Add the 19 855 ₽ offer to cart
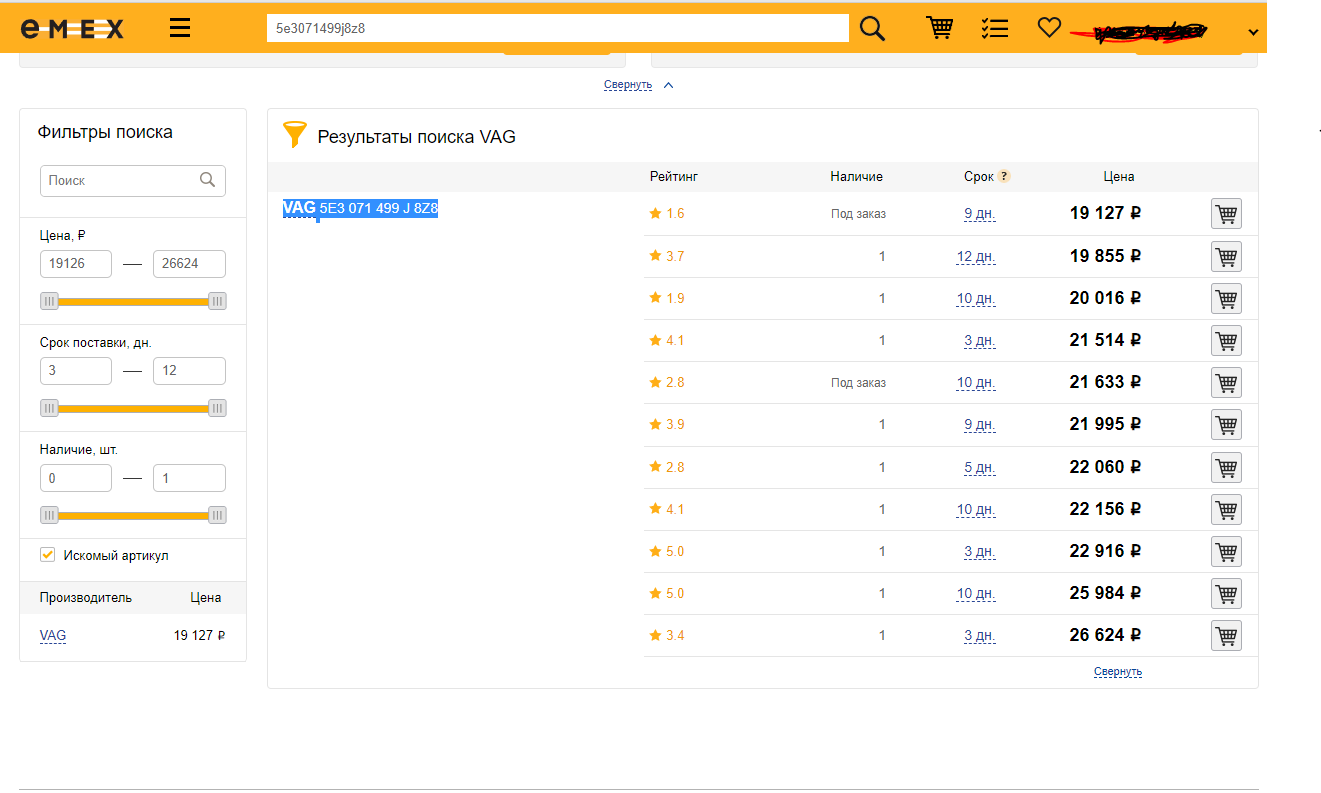This screenshot has height=793, width=1321. click(x=1226, y=256)
